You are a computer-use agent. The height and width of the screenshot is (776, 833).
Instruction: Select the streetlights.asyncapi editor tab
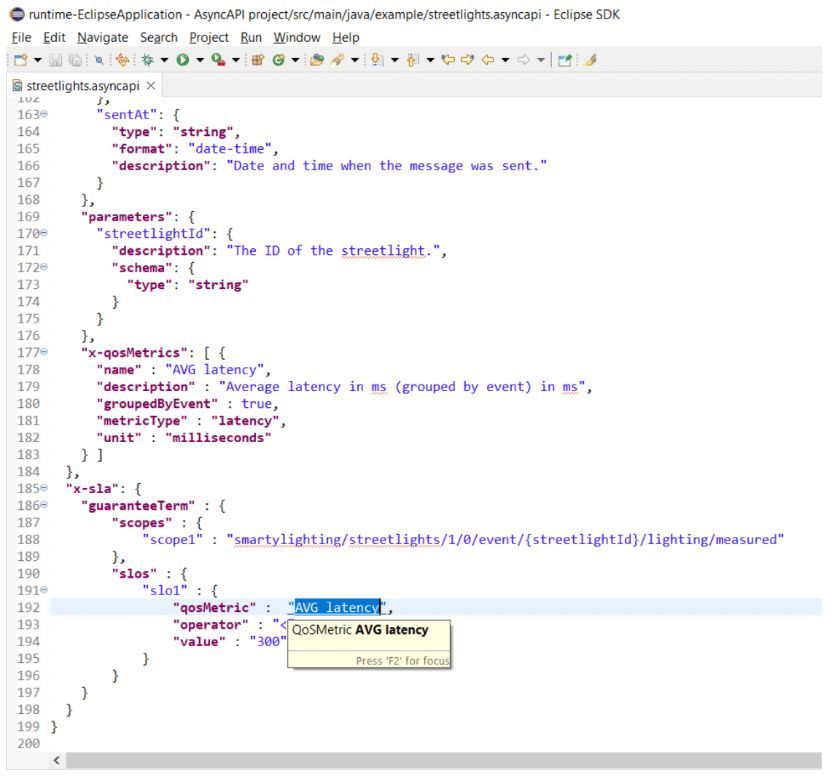[82, 86]
